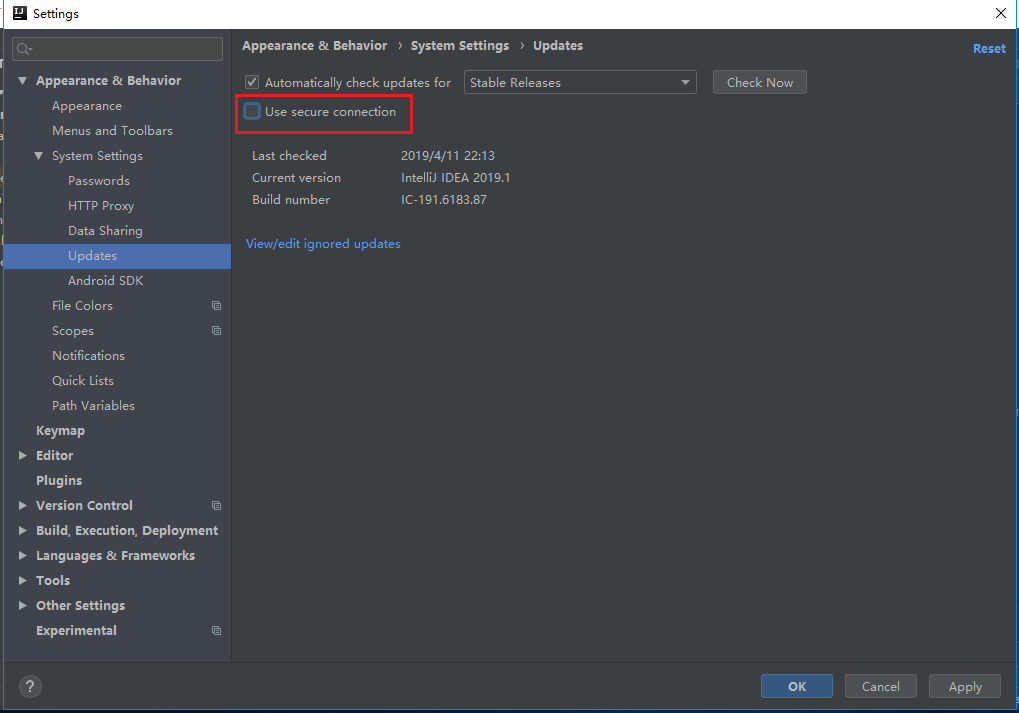The height and width of the screenshot is (713, 1019).
Task: Toggle Automatically check updates checkbox
Action: [x=252, y=83]
